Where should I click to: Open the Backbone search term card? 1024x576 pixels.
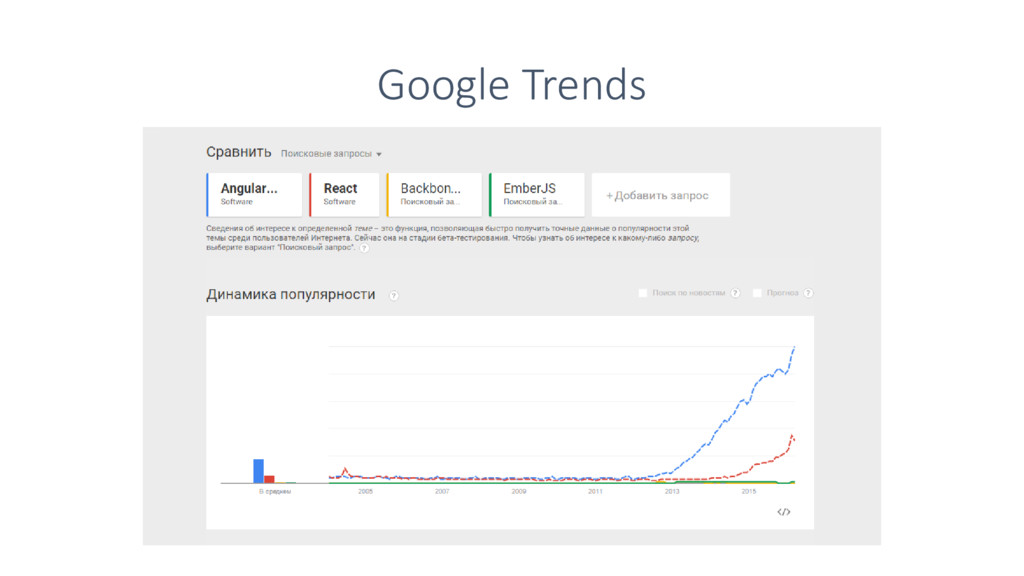(x=434, y=194)
